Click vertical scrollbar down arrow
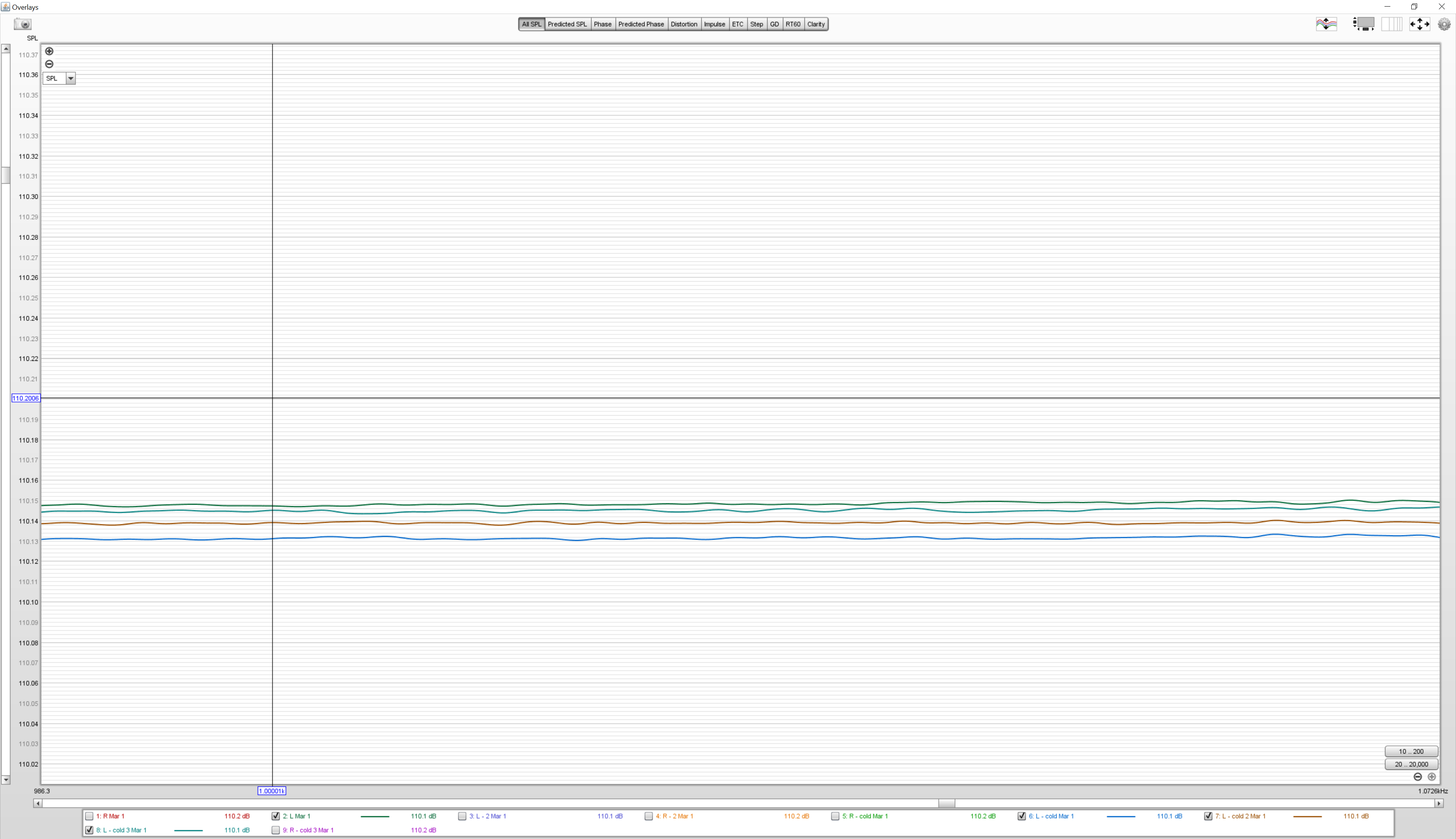Screen dimensions: 1456x839 click(x=6, y=780)
